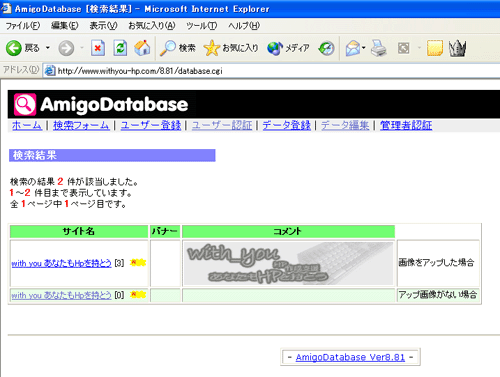The height and width of the screenshot is (377, 500).
Task: Open the 編集(E) menu
Action: [x=65, y=26]
